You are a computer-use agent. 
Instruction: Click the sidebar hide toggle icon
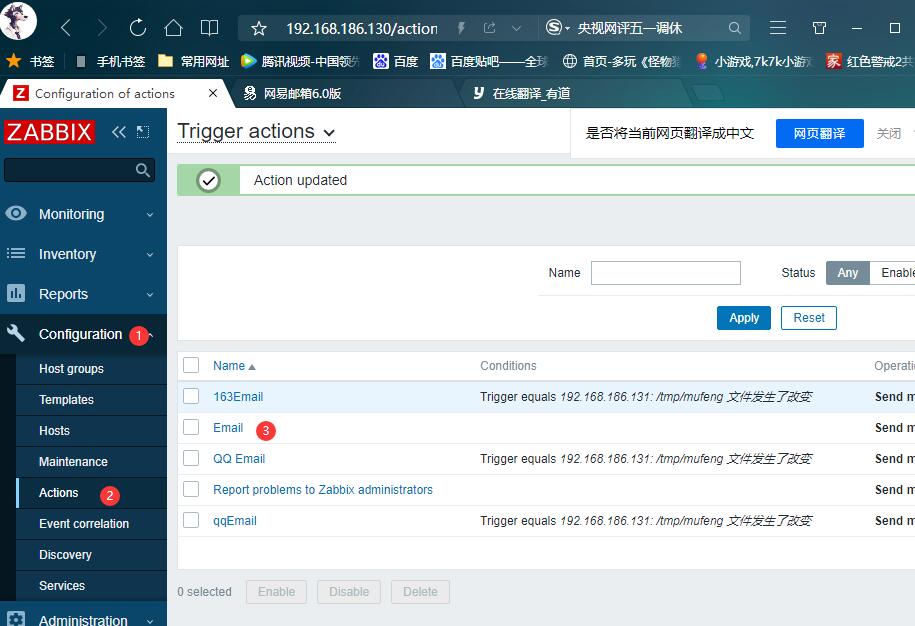143,132
